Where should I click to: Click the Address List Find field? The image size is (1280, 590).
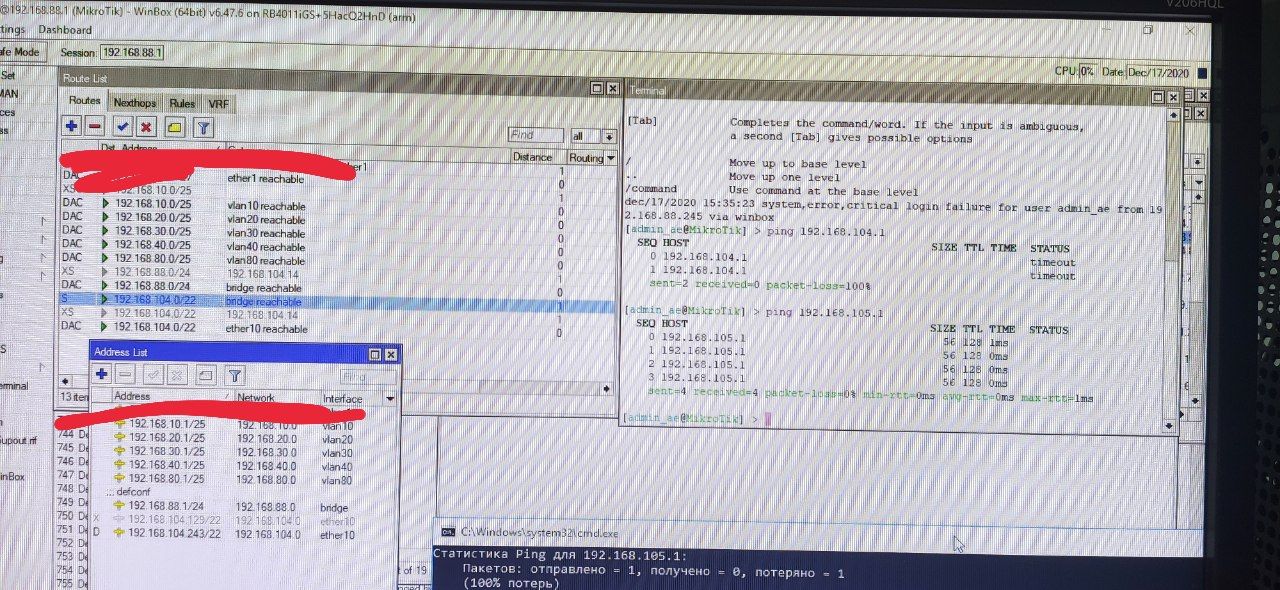367,377
